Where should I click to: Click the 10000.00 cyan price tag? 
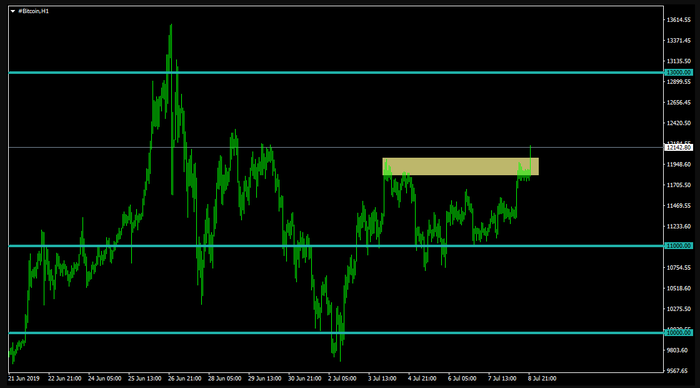click(679, 333)
